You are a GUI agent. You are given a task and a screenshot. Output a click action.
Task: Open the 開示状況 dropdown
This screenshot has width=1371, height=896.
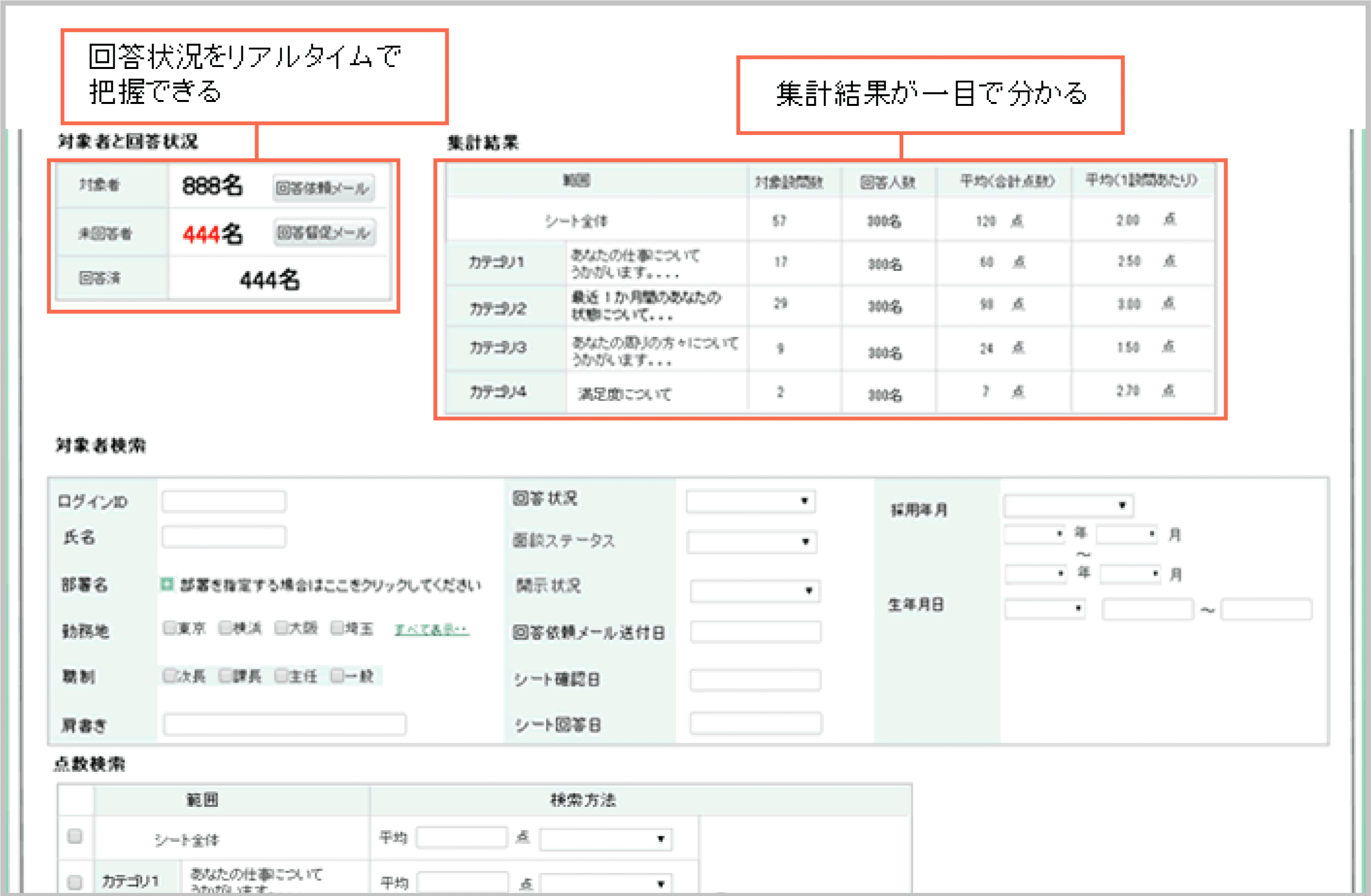[755, 591]
